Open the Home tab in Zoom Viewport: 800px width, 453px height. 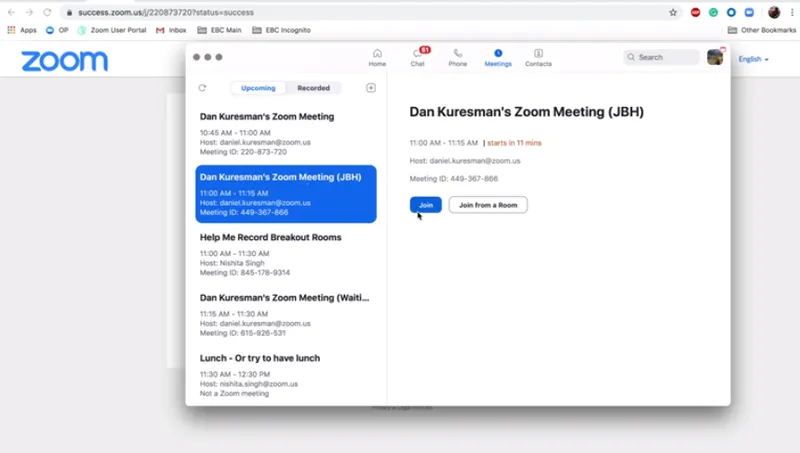coord(377,57)
